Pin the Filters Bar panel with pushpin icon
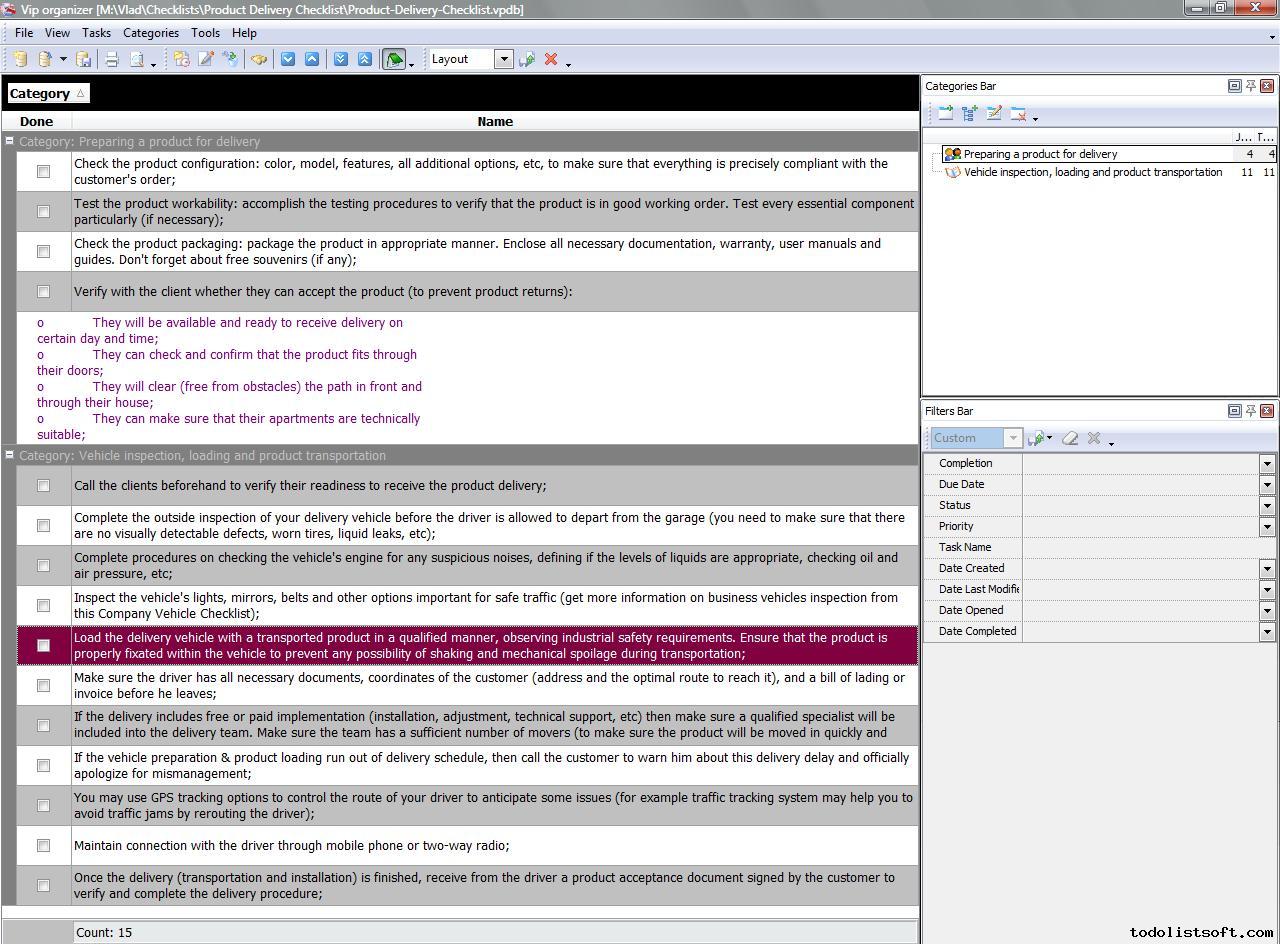 (1250, 411)
